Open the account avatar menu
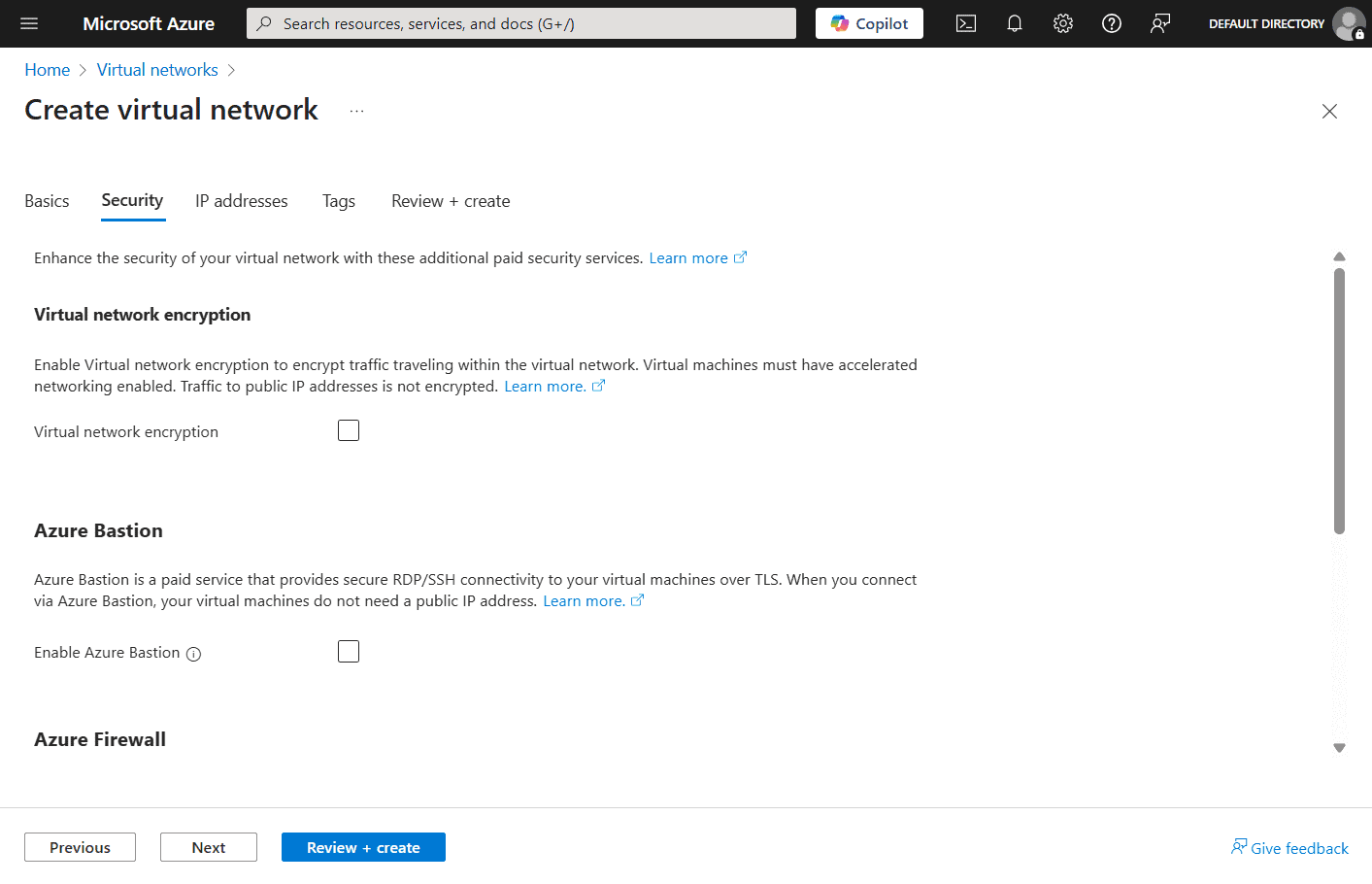This screenshot has height=884, width=1372. coord(1349,23)
